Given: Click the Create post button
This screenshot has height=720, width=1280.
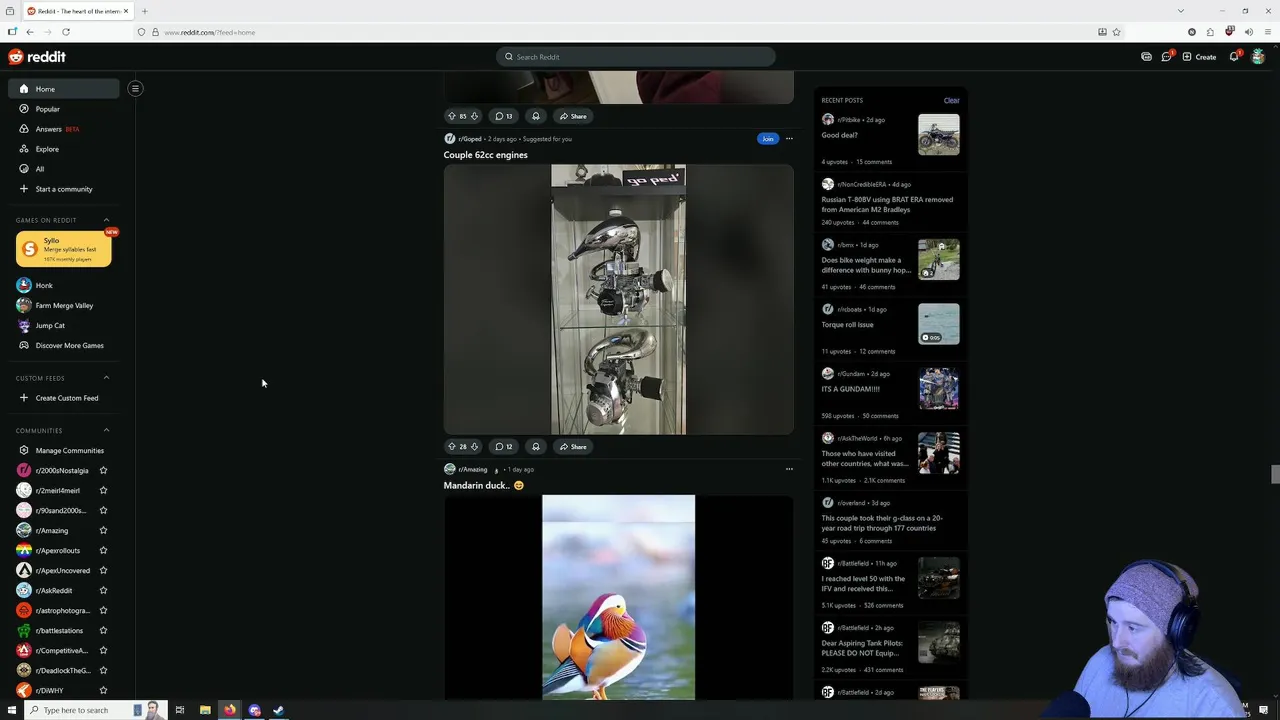Looking at the screenshot, I should [1199, 57].
